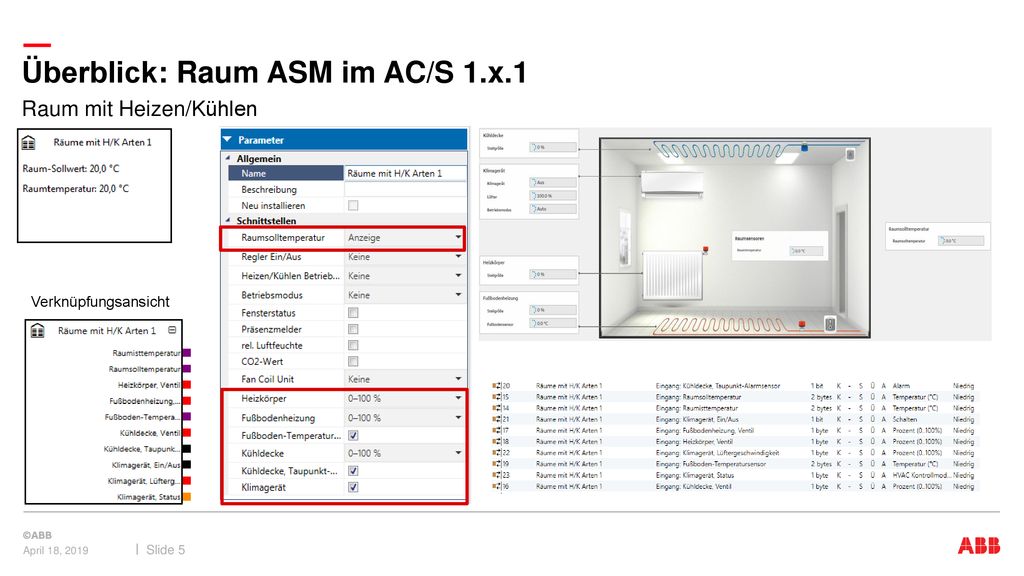The width and height of the screenshot is (1024, 576).
Task: Click the red valve beside the radiator
Action: pos(705,249)
